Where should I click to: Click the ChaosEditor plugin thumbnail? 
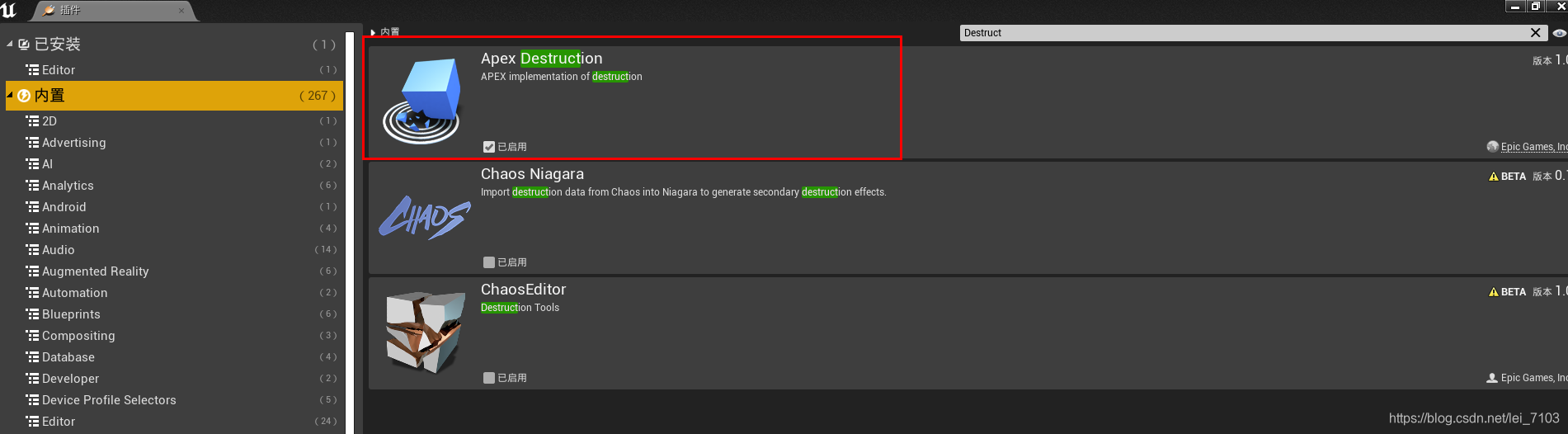tap(425, 332)
